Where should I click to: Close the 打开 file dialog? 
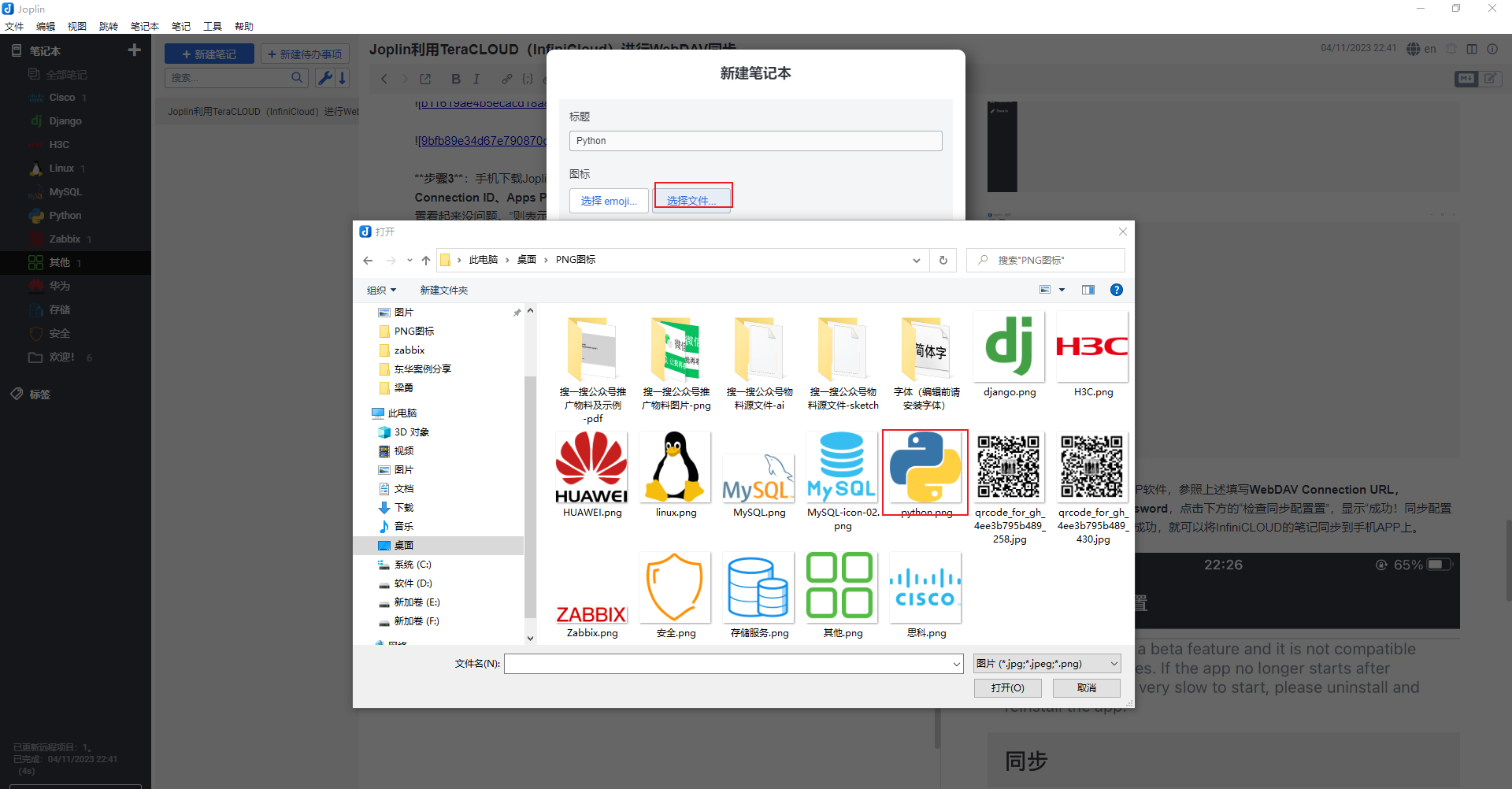click(1123, 232)
